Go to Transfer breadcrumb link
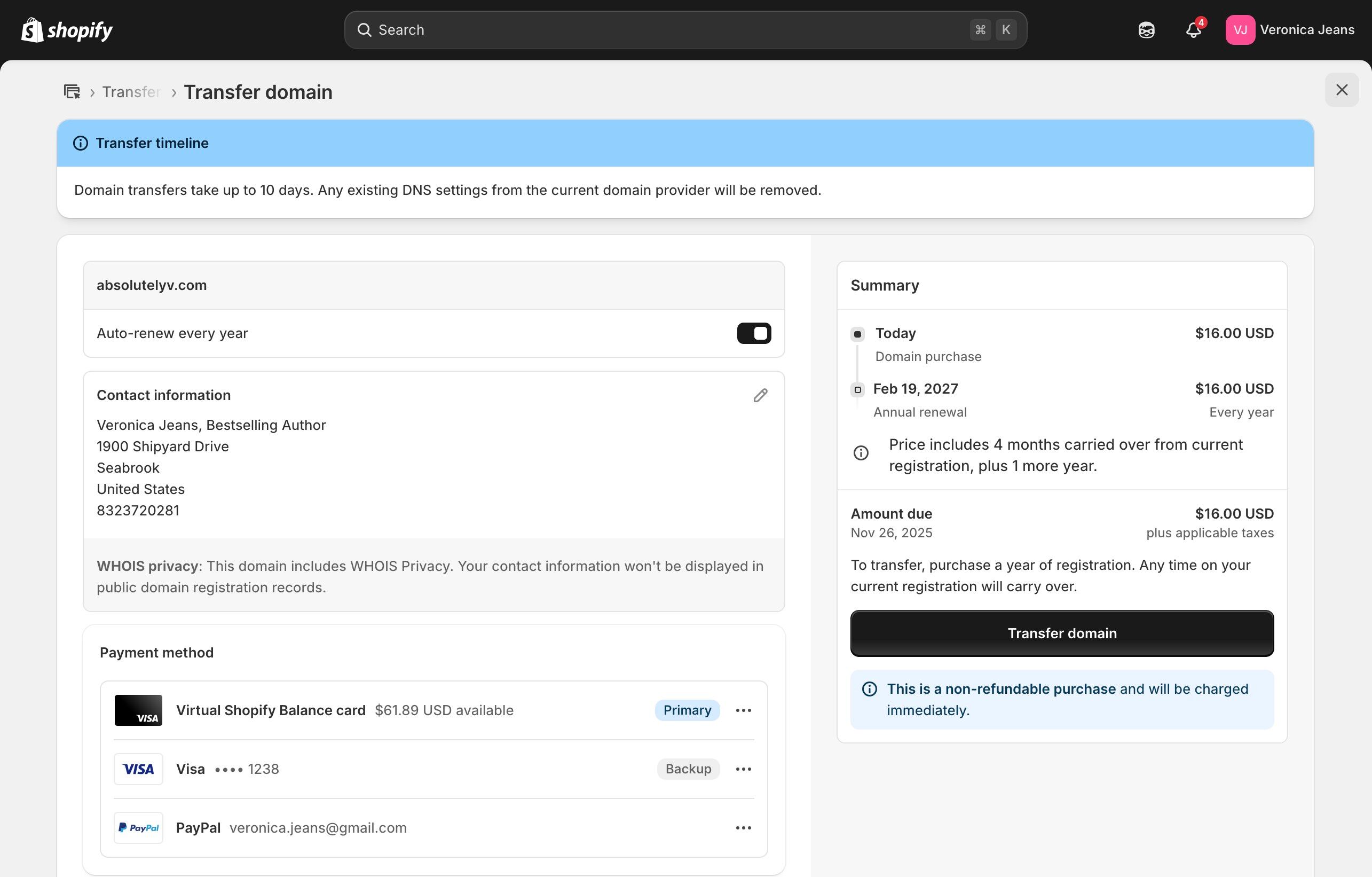This screenshot has height=877, width=1372. [131, 92]
